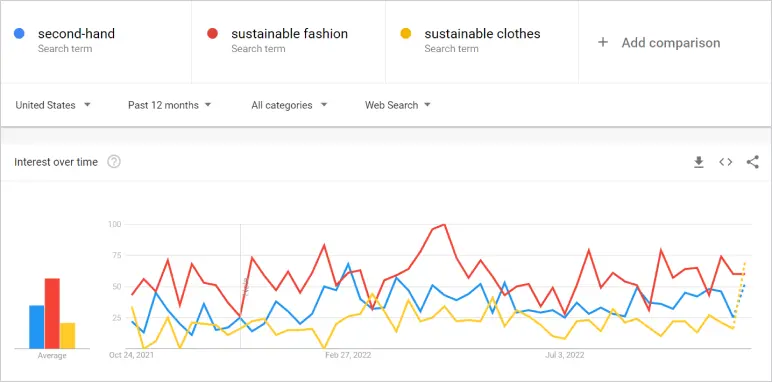Viewport: 772px width, 382px height.
Task: Click the Average label under the bars
Action: (x=52, y=356)
